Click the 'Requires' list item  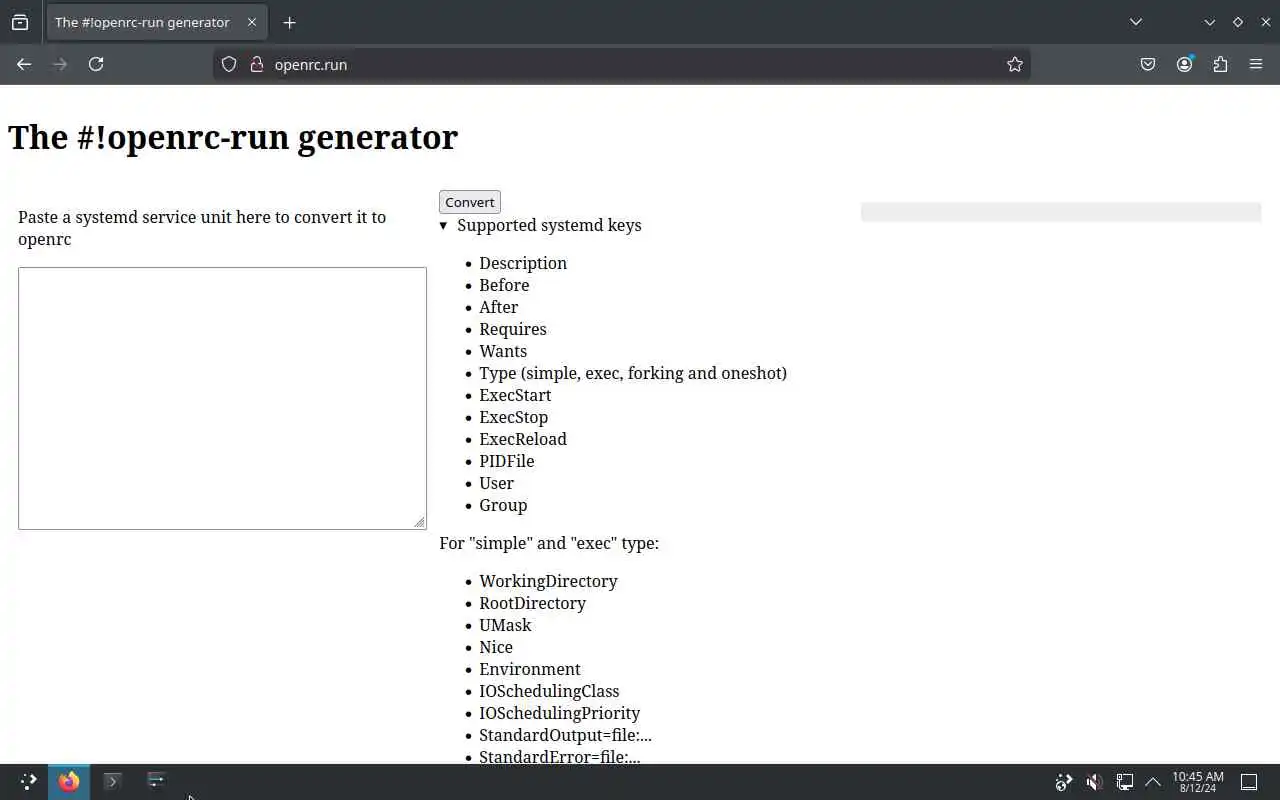[513, 329]
